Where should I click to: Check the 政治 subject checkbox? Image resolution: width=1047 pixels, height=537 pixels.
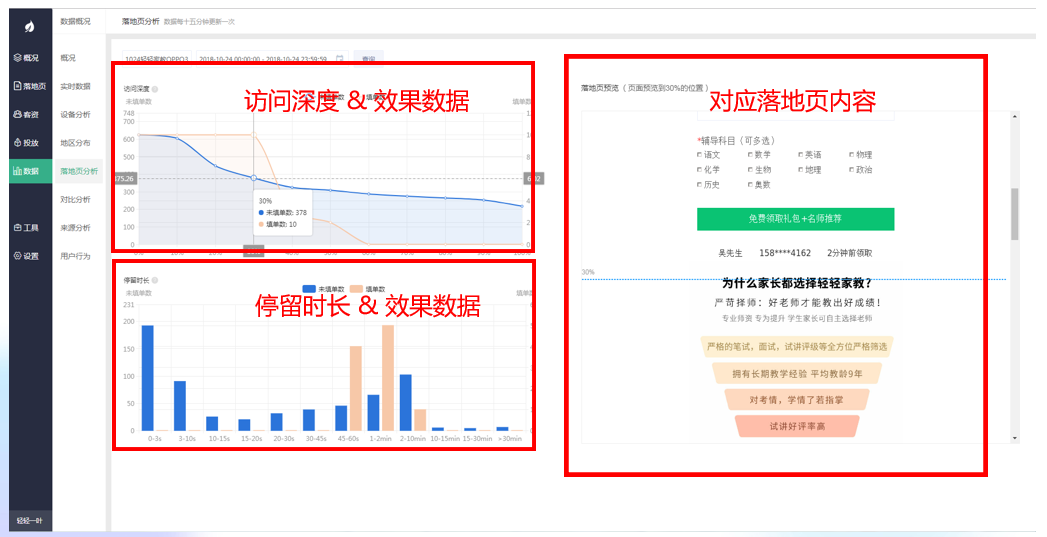click(x=852, y=170)
